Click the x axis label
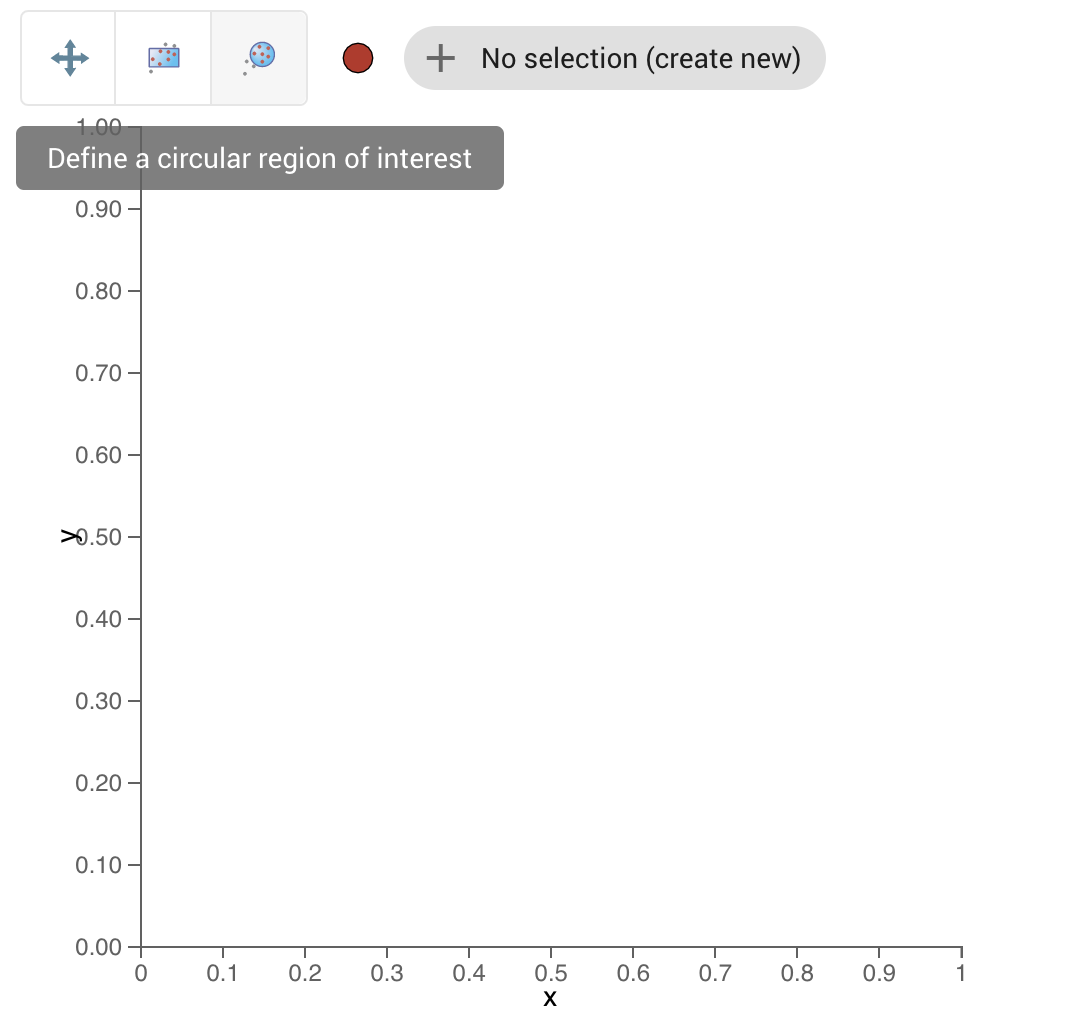1088x1022 pixels. click(x=550, y=997)
